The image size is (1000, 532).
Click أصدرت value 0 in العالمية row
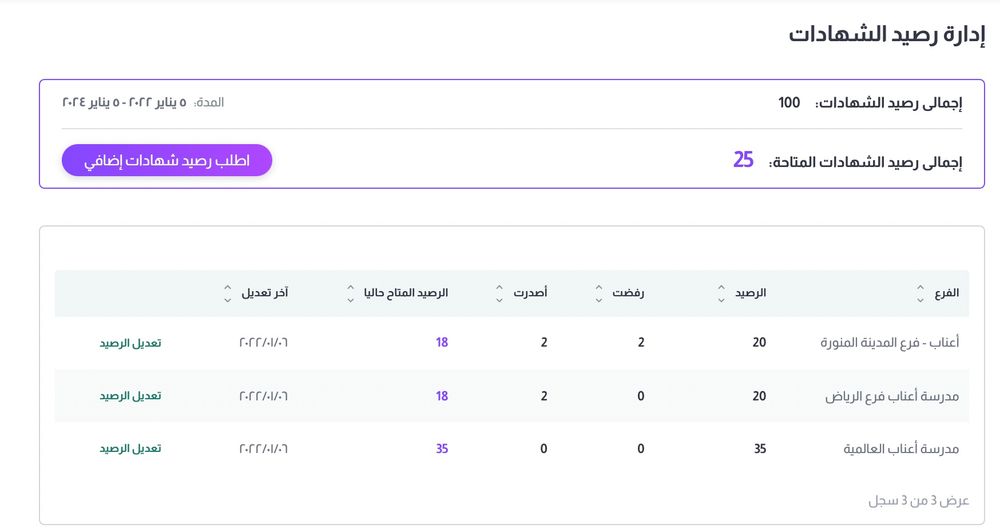coord(544,449)
